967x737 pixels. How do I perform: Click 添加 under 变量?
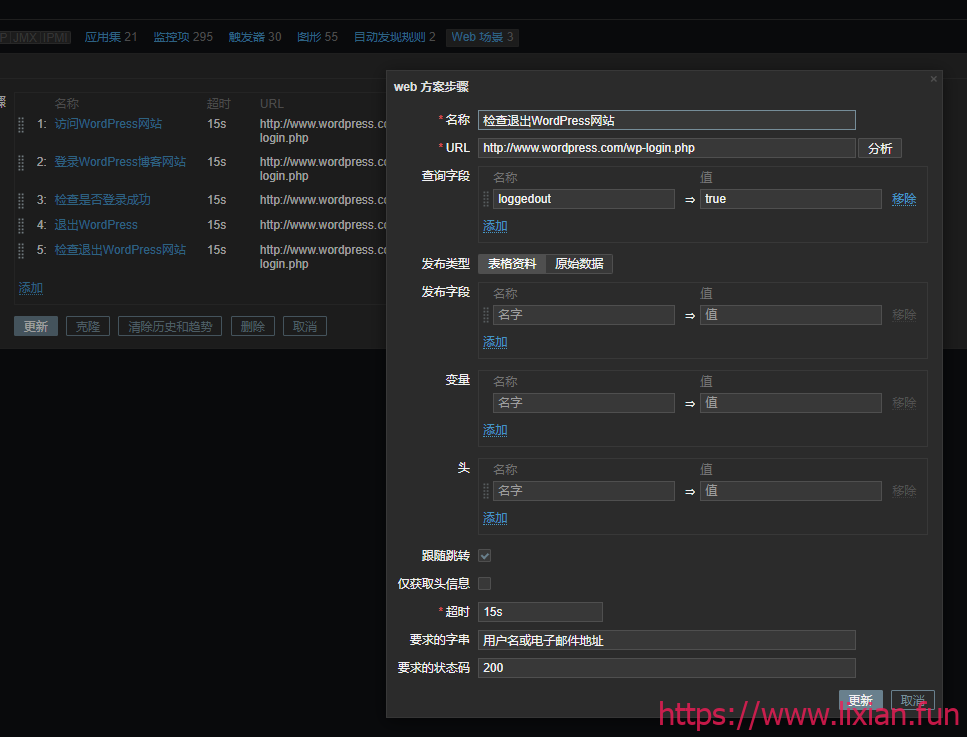(495, 430)
